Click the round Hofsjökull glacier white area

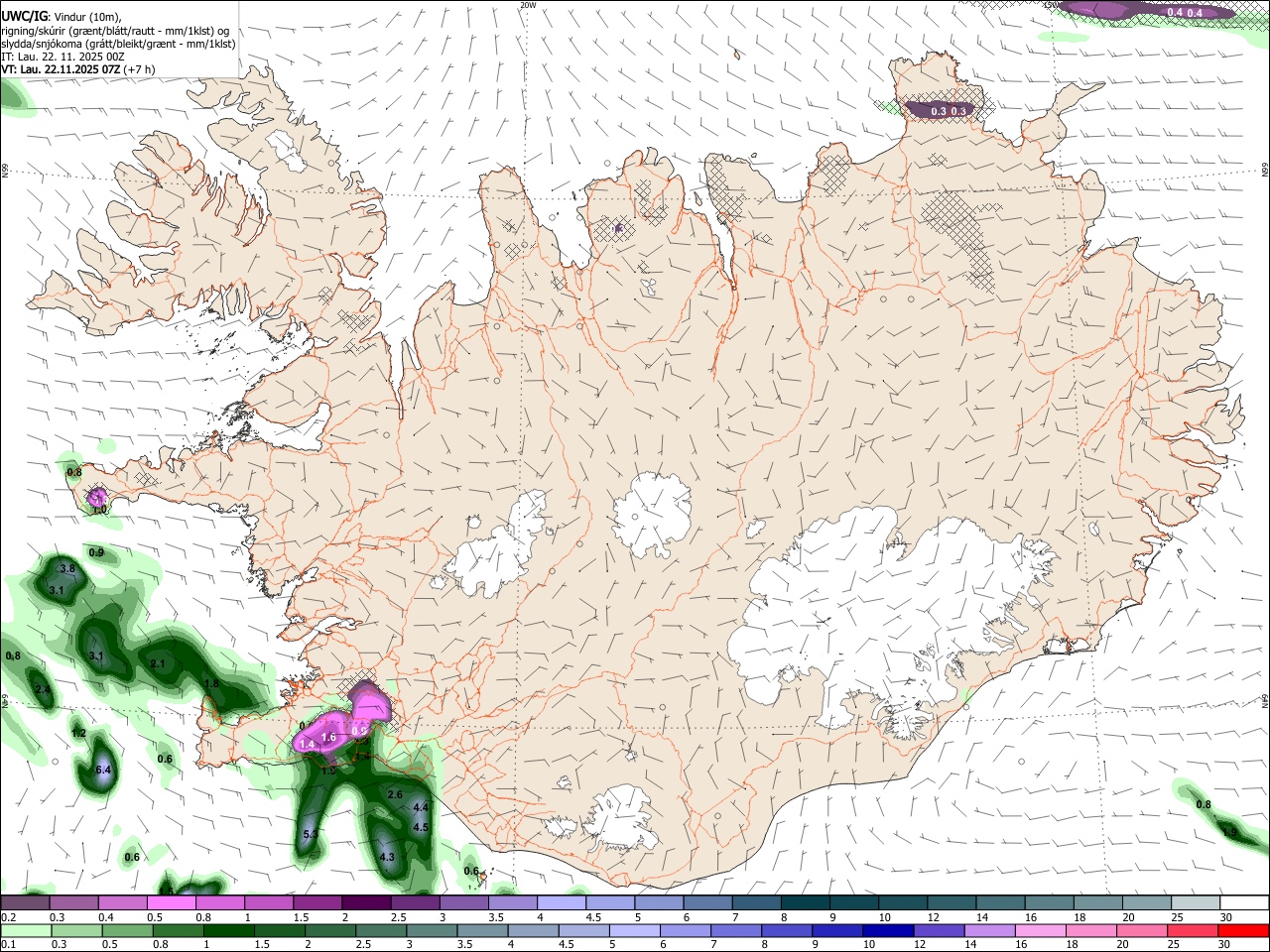click(x=652, y=514)
